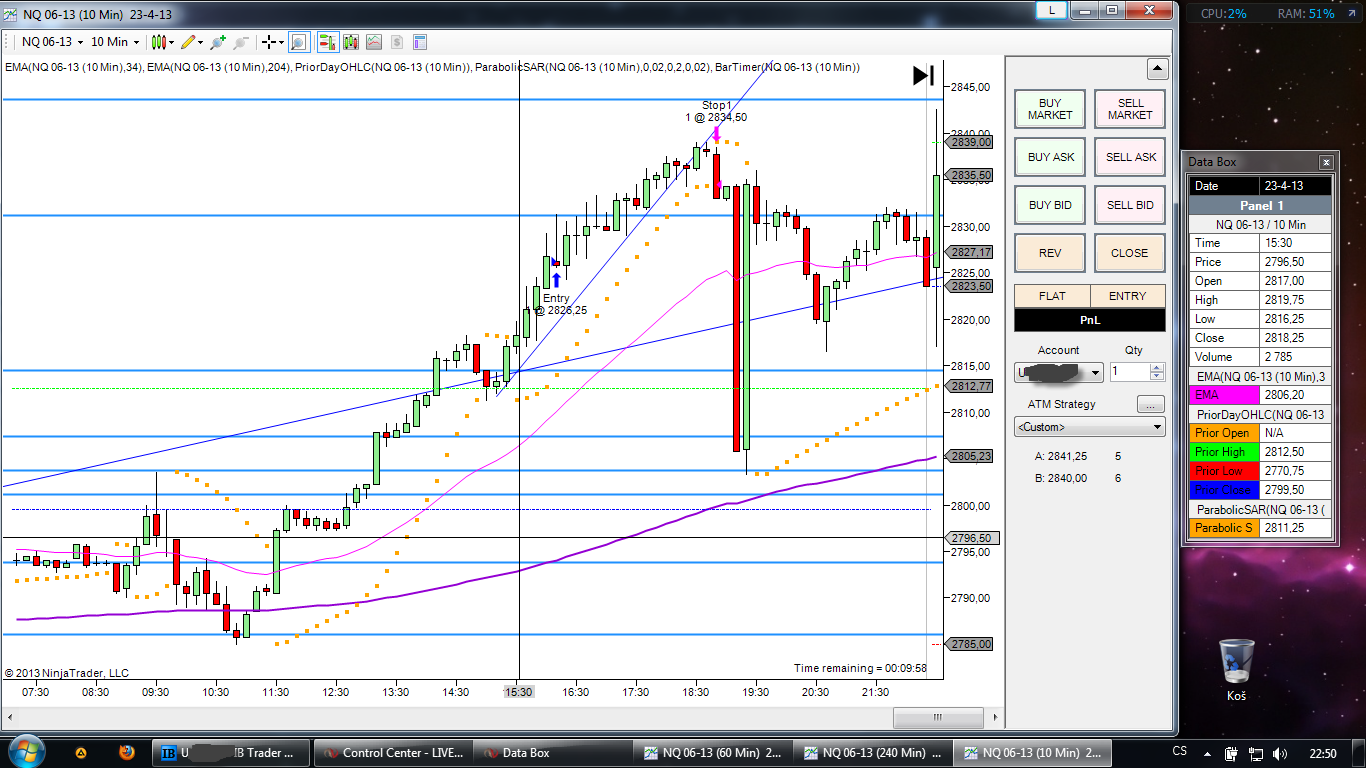The width and height of the screenshot is (1366, 768).
Task: Close the Data Box window
Action: pos(1326,162)
